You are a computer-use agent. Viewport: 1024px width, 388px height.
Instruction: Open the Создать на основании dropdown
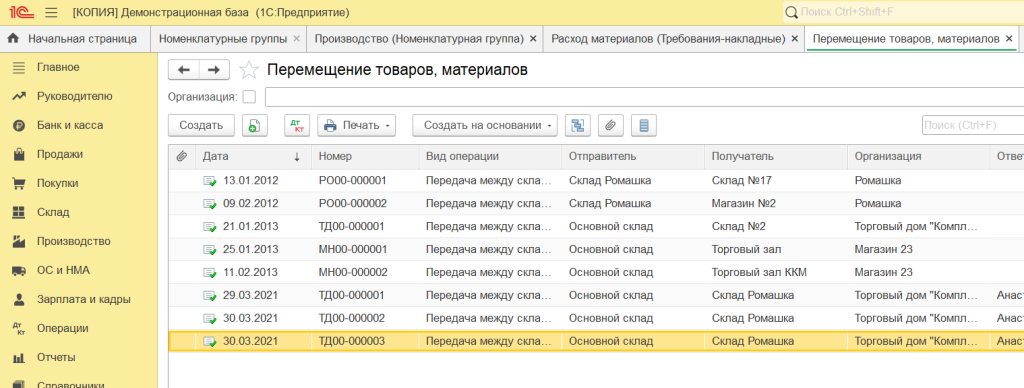485,125
